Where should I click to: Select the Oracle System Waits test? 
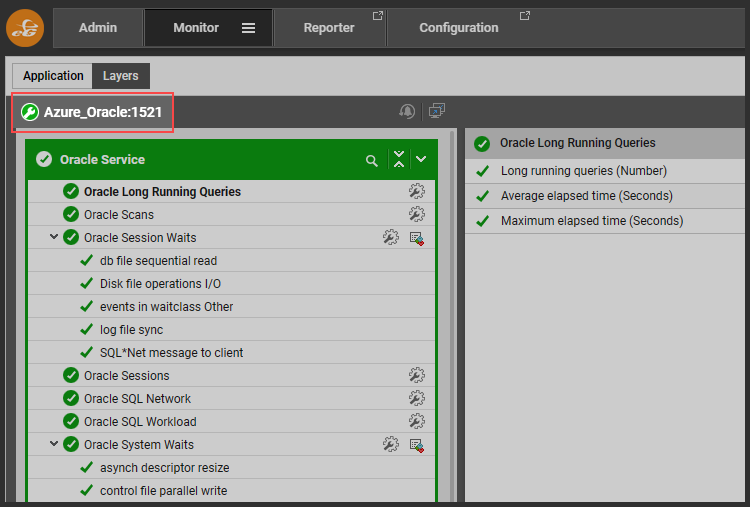[139, 445]
